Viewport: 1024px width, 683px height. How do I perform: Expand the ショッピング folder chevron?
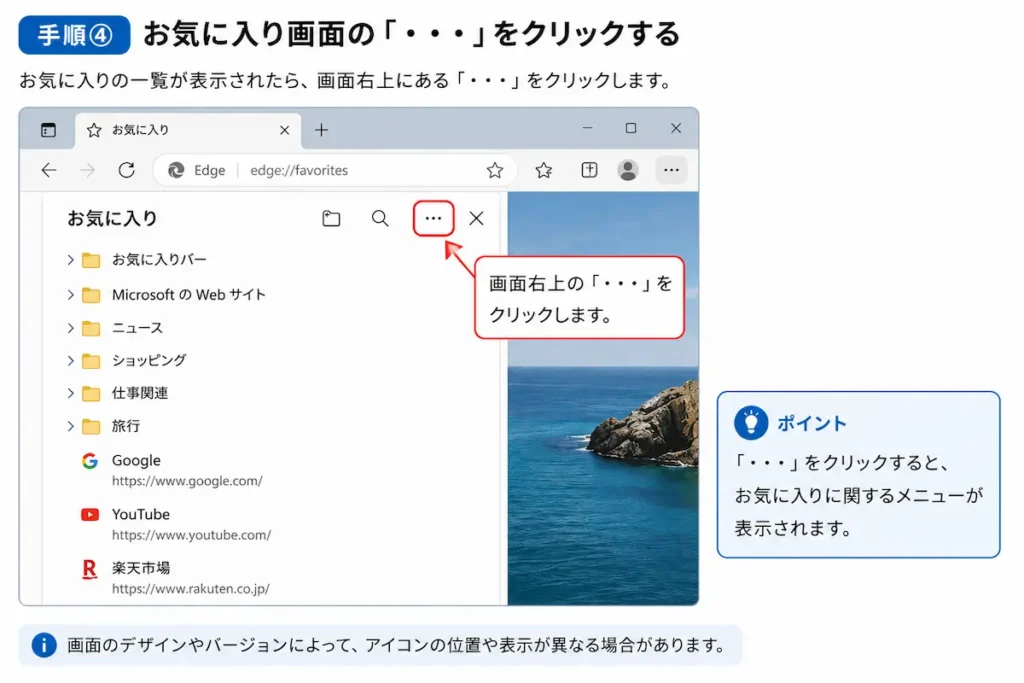71,360
